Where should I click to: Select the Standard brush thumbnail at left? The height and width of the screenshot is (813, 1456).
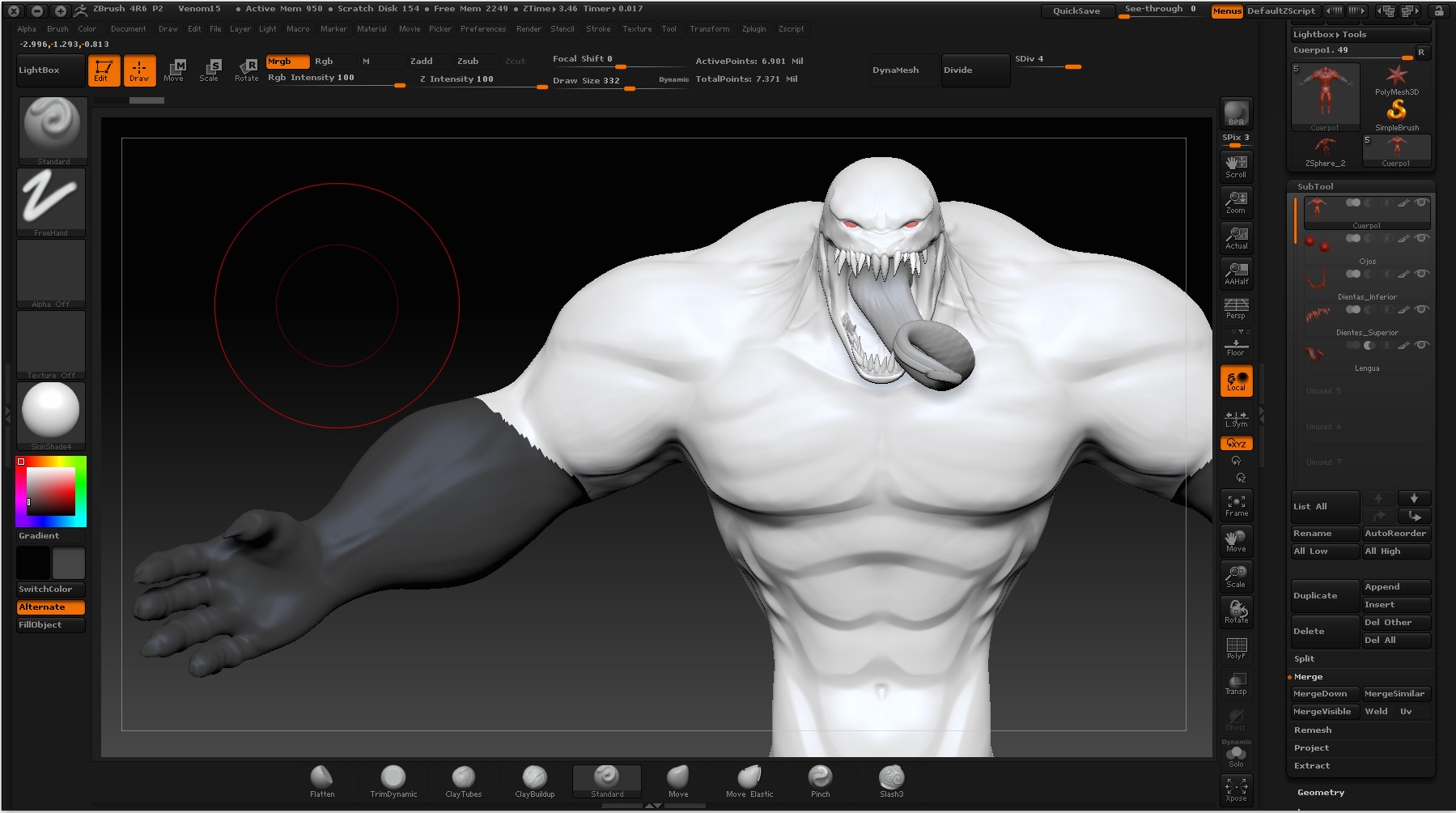53,130
